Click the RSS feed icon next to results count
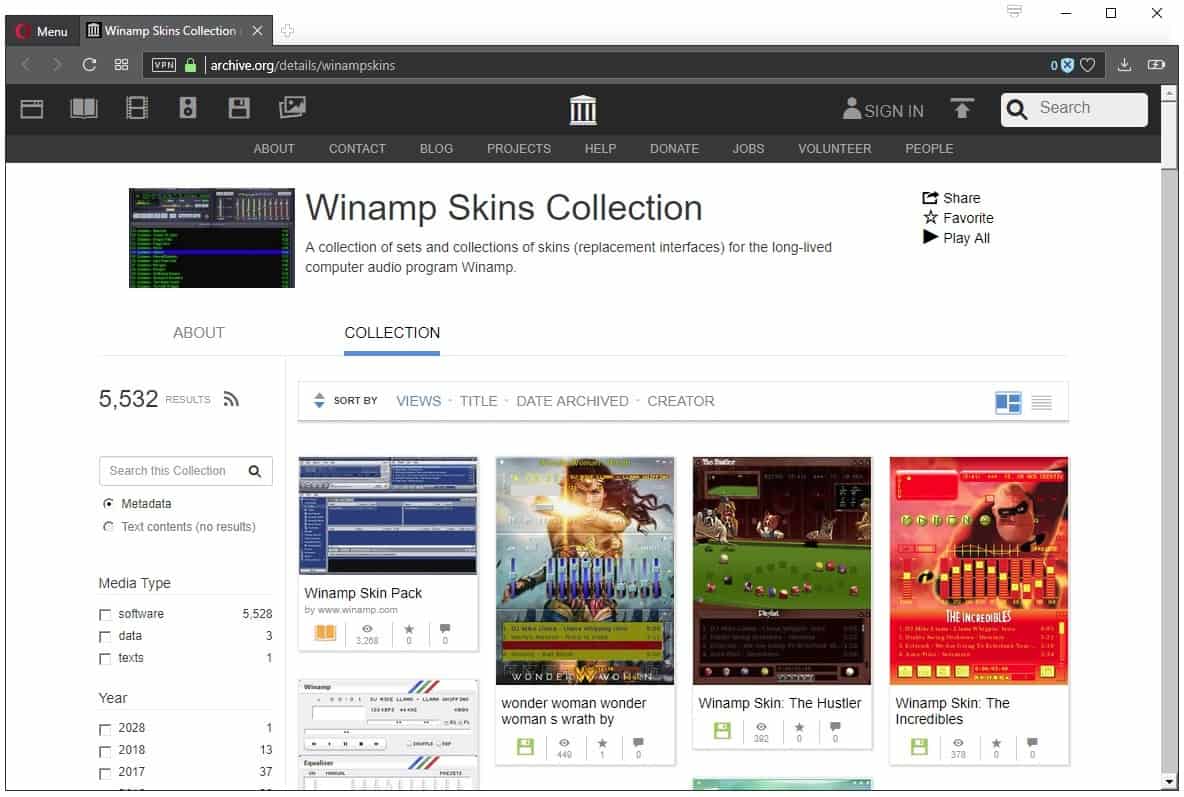This screenshot has height=797, width=1184. [231, 398]
